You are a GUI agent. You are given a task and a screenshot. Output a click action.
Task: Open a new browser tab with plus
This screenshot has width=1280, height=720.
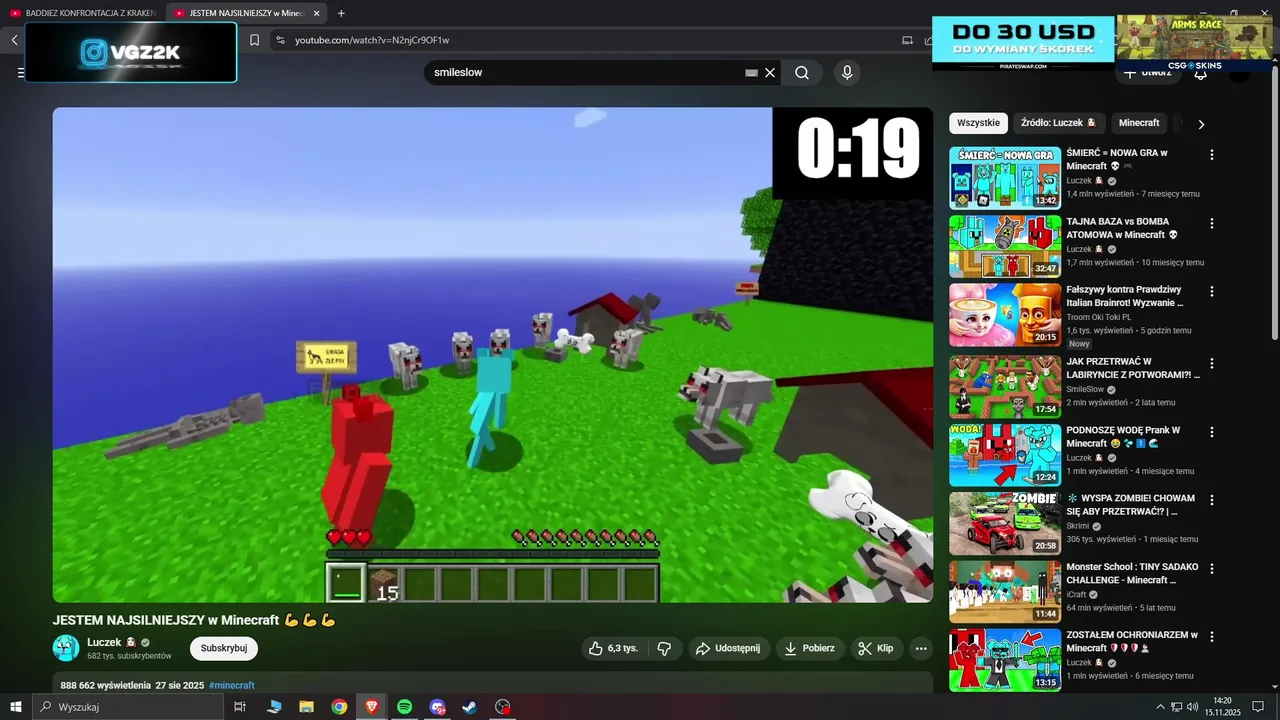[x=341, y=13]
